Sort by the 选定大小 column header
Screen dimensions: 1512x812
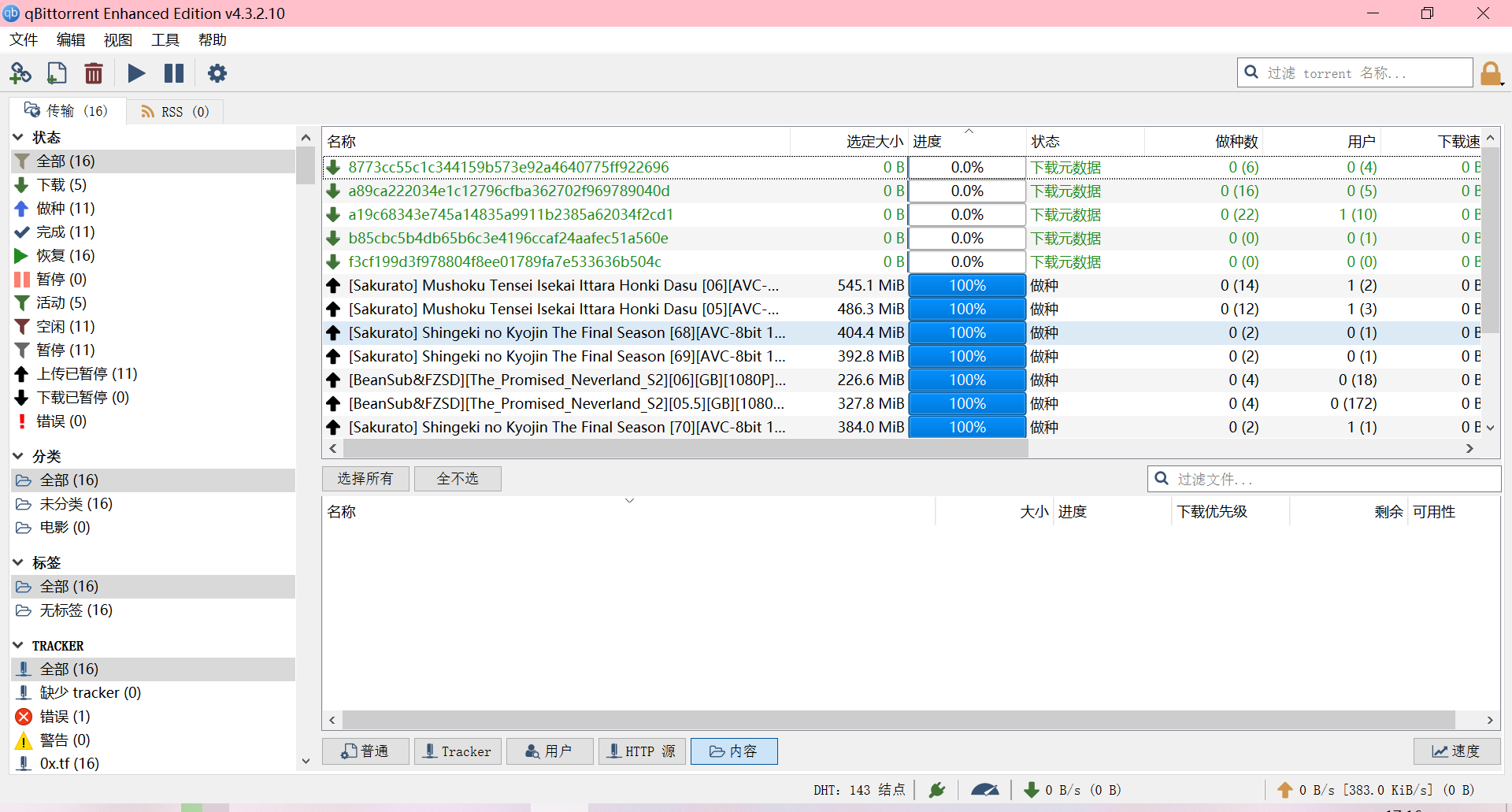[849, 142]
